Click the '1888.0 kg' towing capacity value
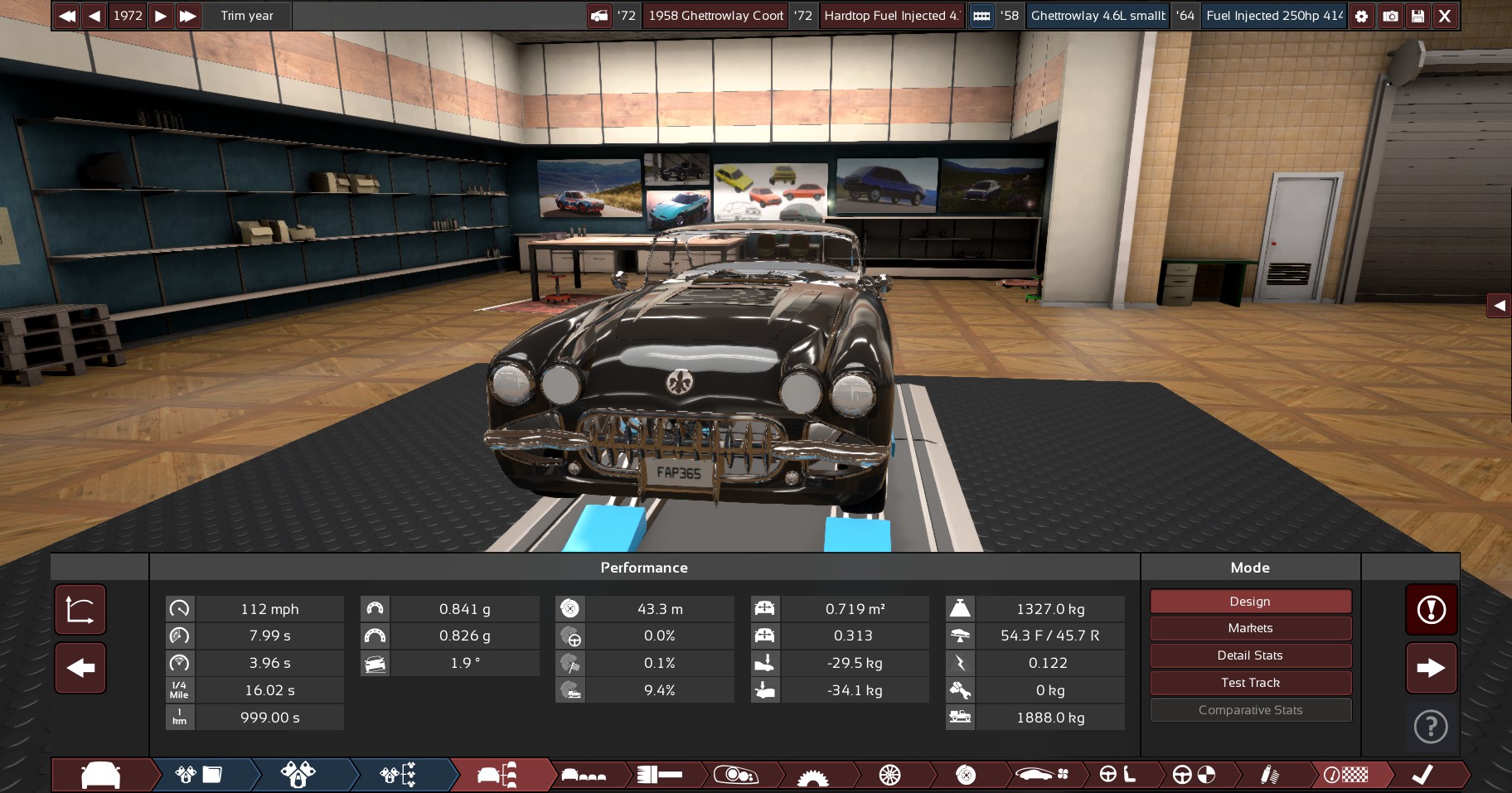This screenshot has height=793, width=1512. (x=1050, y=718)
